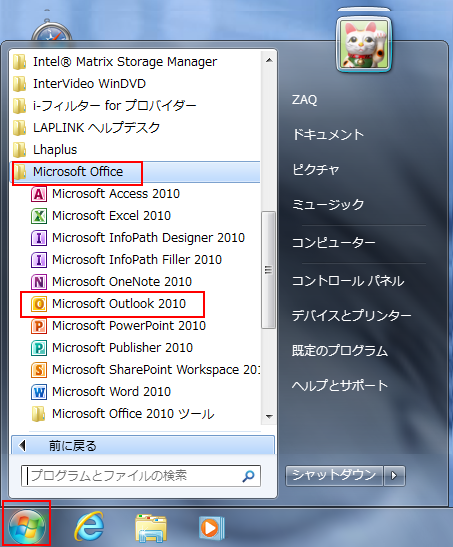This screenshot has height=547, width=453.
Task: Launch Outlook 2010 via its orange icon
Action: 39,304
